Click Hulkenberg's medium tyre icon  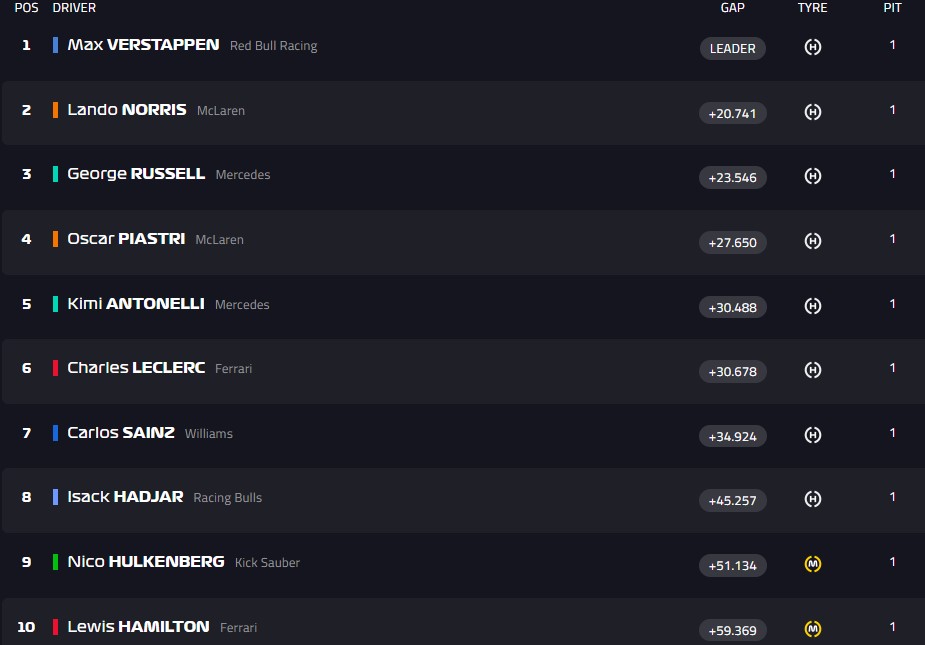(x=813, y=565)
